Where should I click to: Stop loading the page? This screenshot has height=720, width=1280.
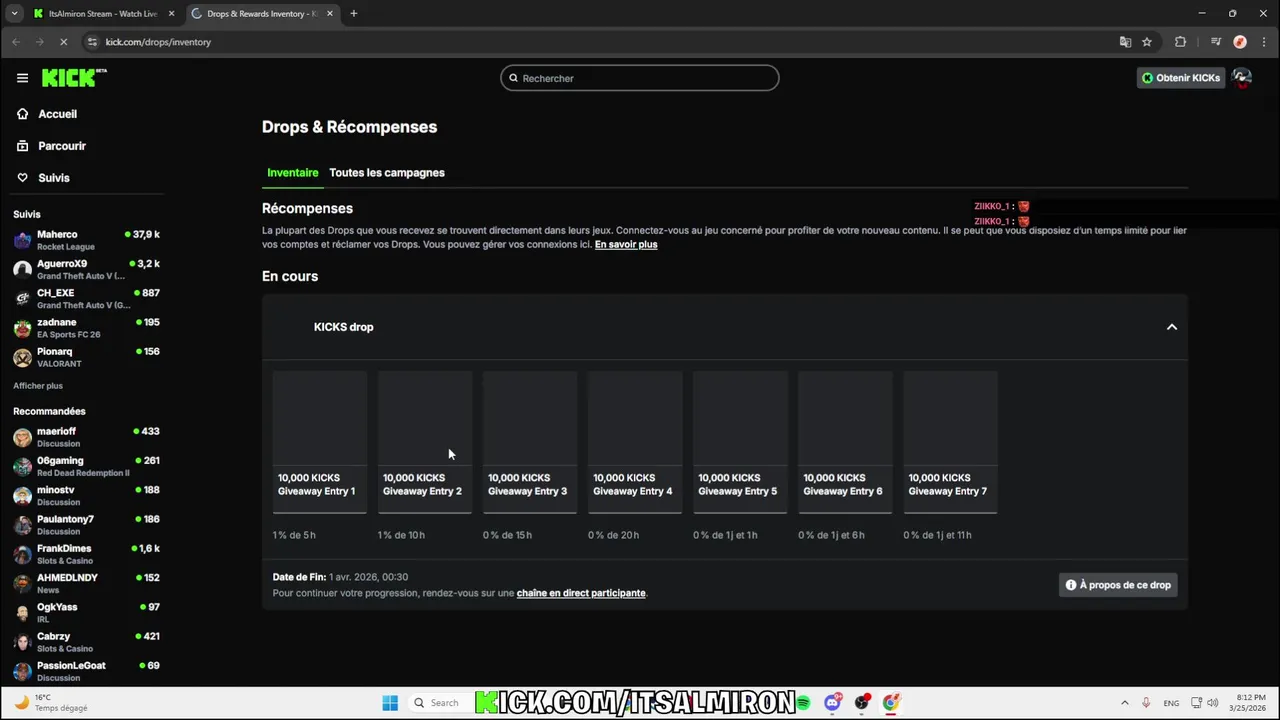(64, 42)
